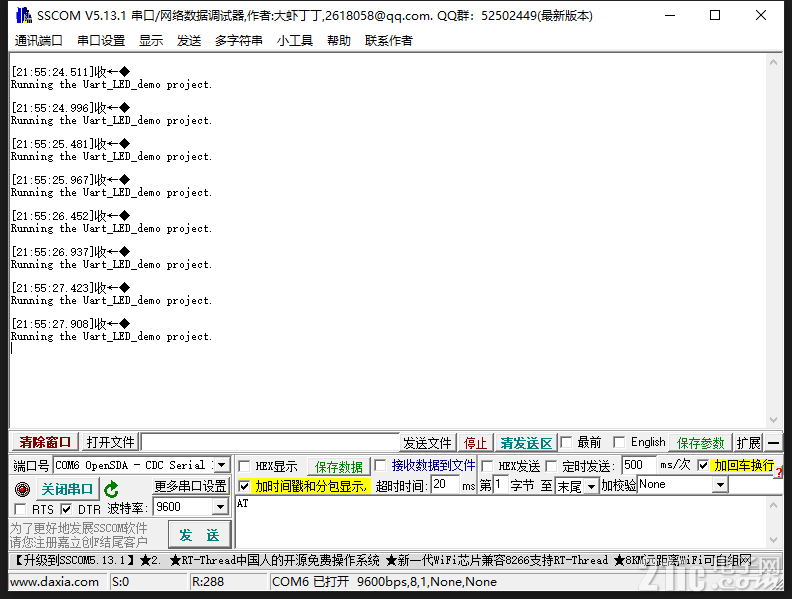The width and height of the screenshot is (792, 599).
Task: Click the scrolling ad banner 升级到SSCOM5.13.1
Action: click(x=380, y=561)
